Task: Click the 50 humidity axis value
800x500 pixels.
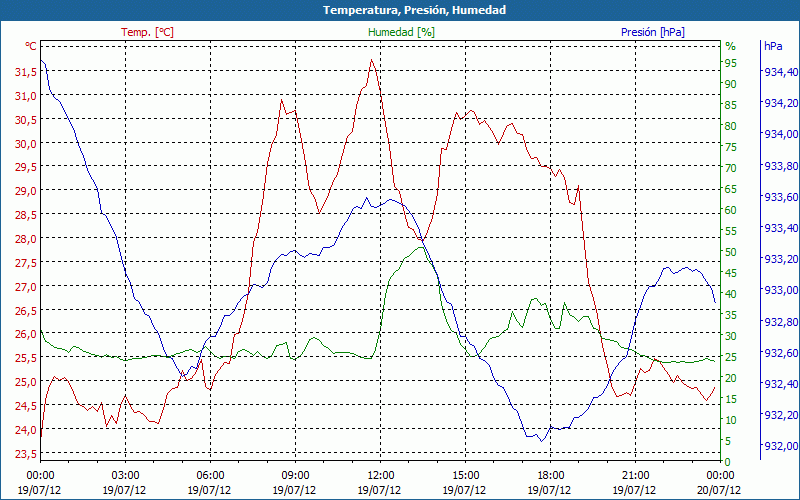Action: pyautogui.click(x=731, y=252)
